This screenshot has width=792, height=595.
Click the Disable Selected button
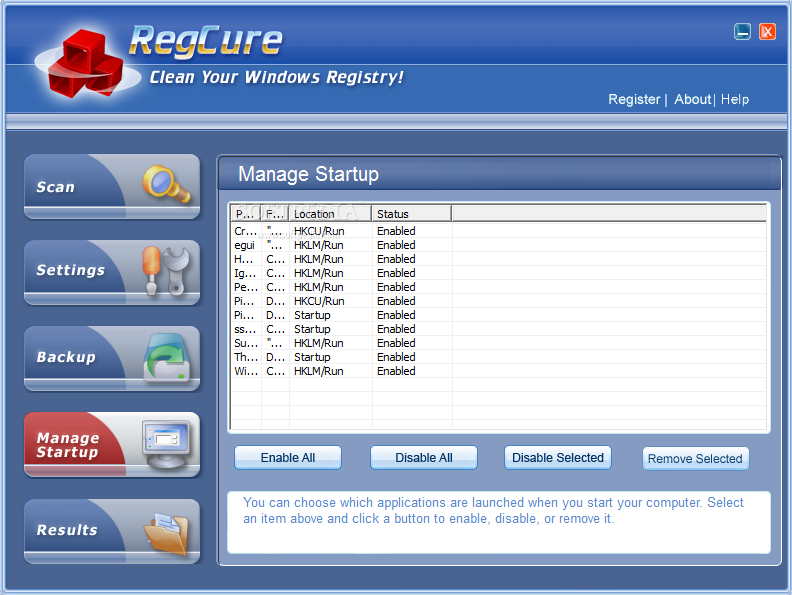558,458
